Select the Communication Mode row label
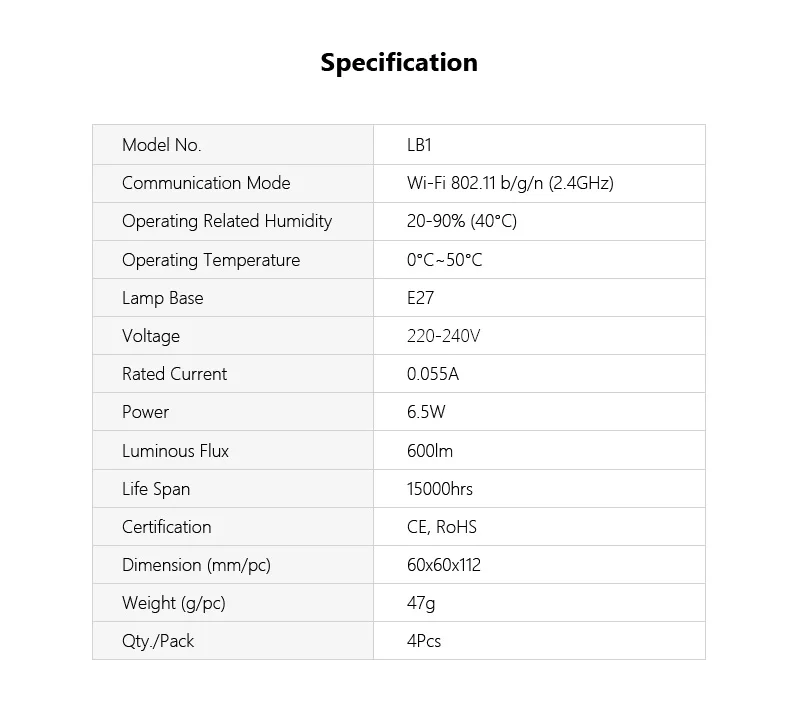 point(206,183)
